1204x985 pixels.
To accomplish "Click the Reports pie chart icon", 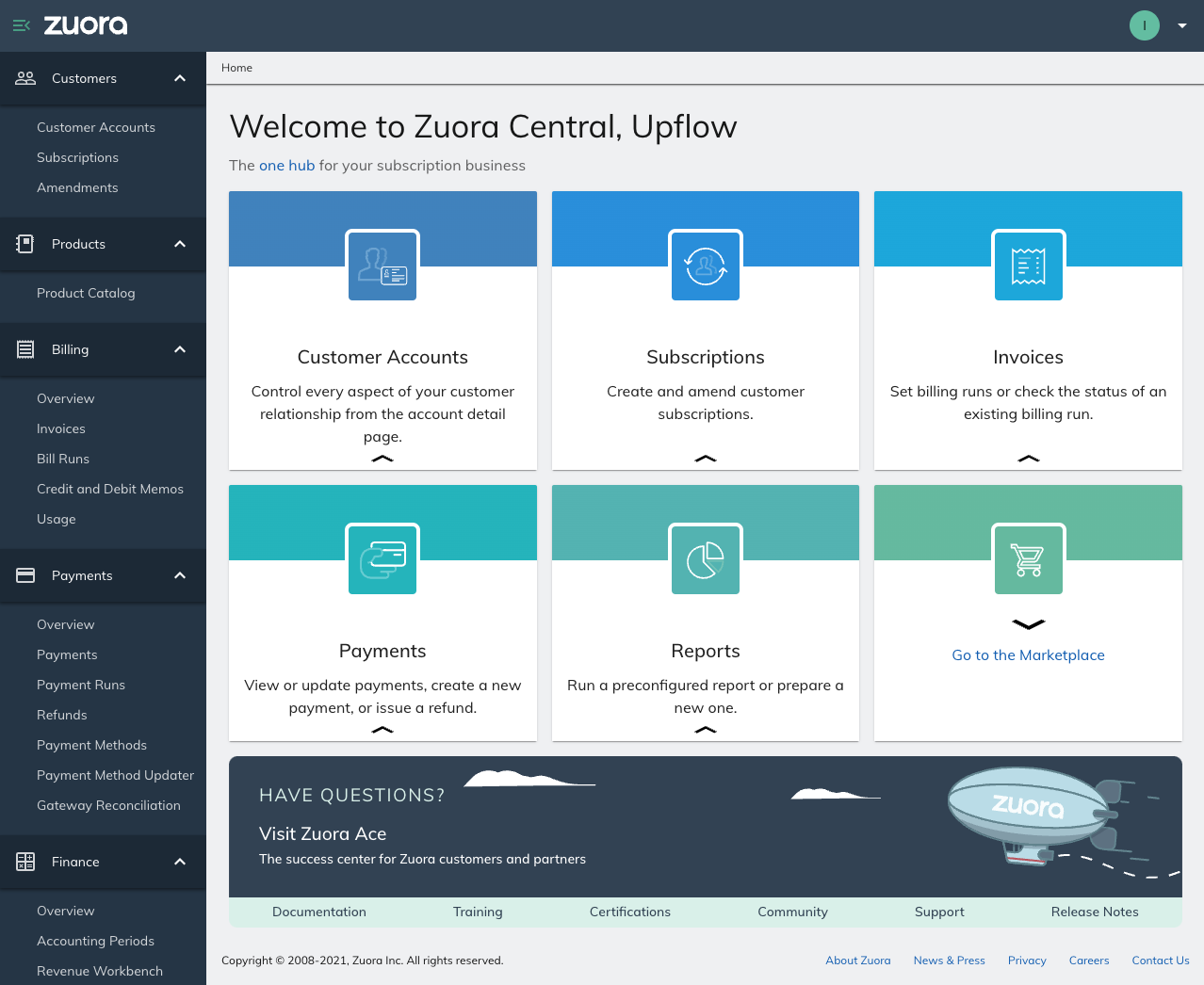I will click(706, 560).
